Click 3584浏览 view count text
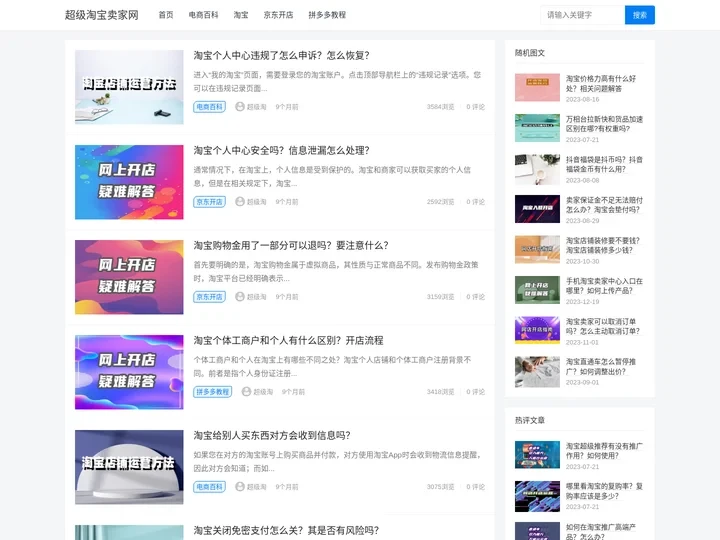This screenshot has height=540, width=720. coord(440,107)
